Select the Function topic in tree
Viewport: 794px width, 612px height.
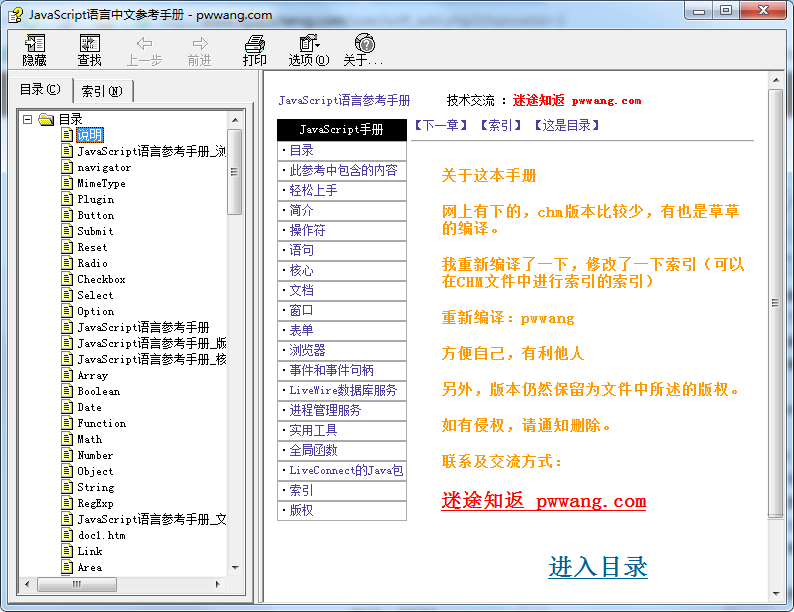(101, 424)
